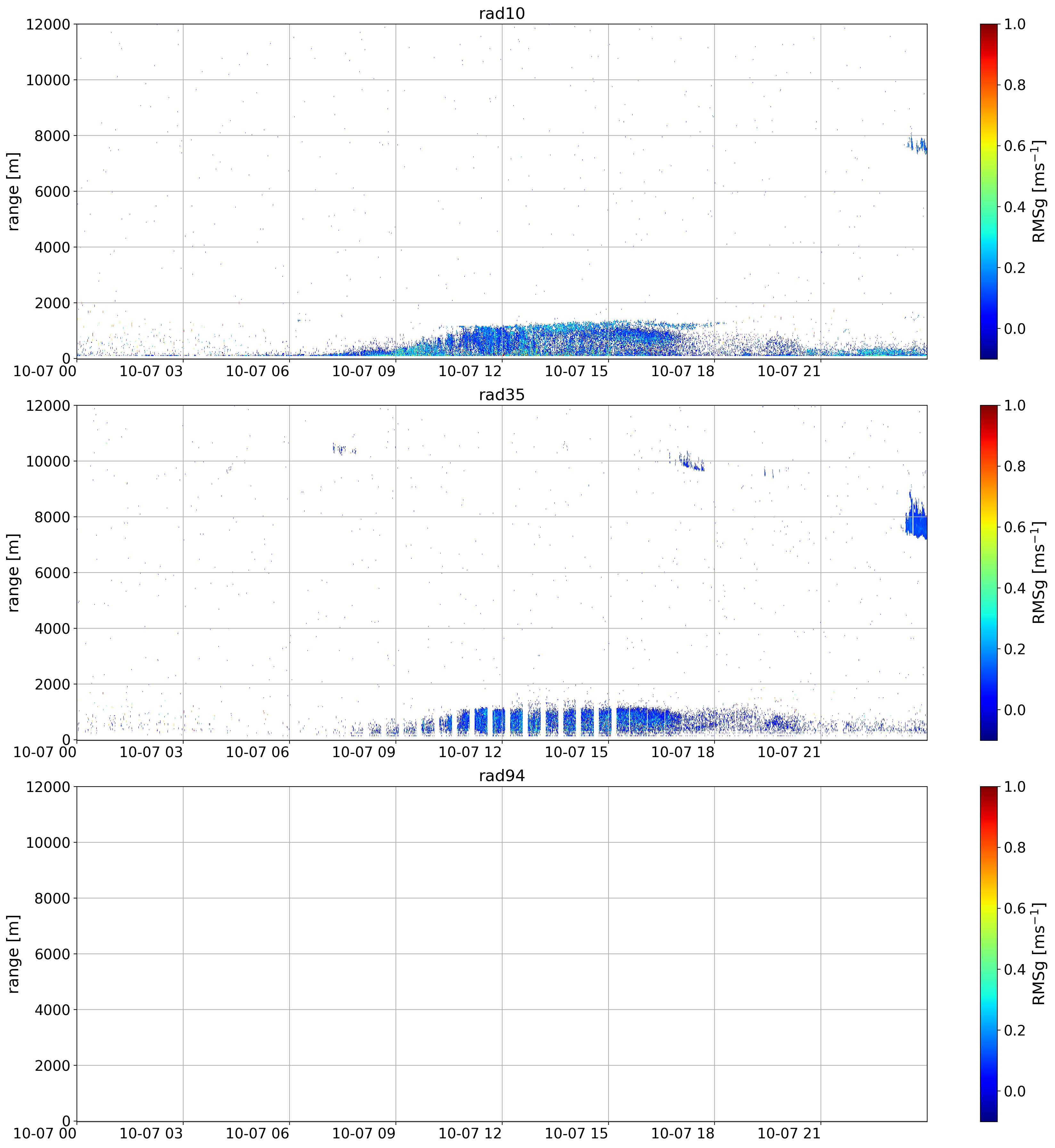Click the rad10 plot title
This screenshot has height=1148, width=1055.
(501, 13)
